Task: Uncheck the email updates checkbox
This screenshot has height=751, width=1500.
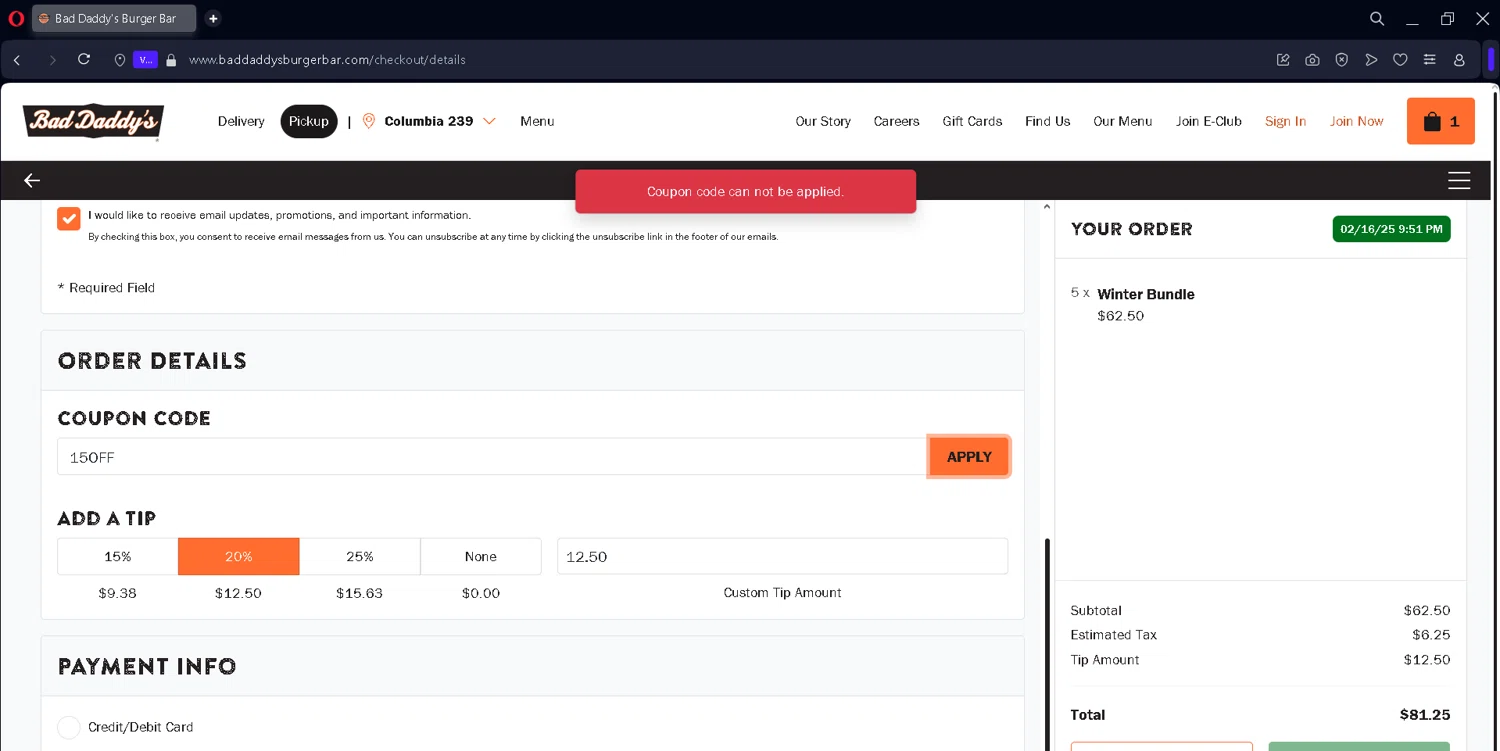Action: pos(69,218)
